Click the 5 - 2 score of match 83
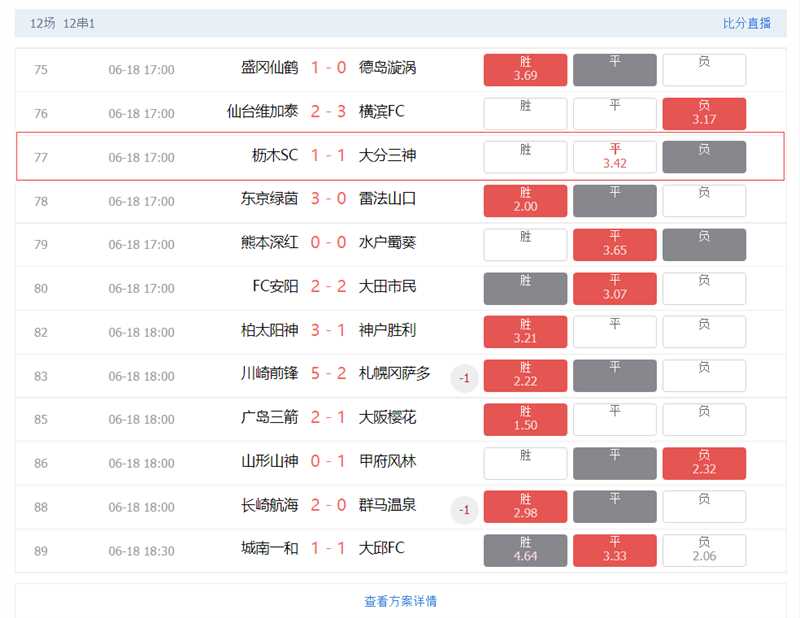This screenshot has width=800, height=618. coord(328,374)
